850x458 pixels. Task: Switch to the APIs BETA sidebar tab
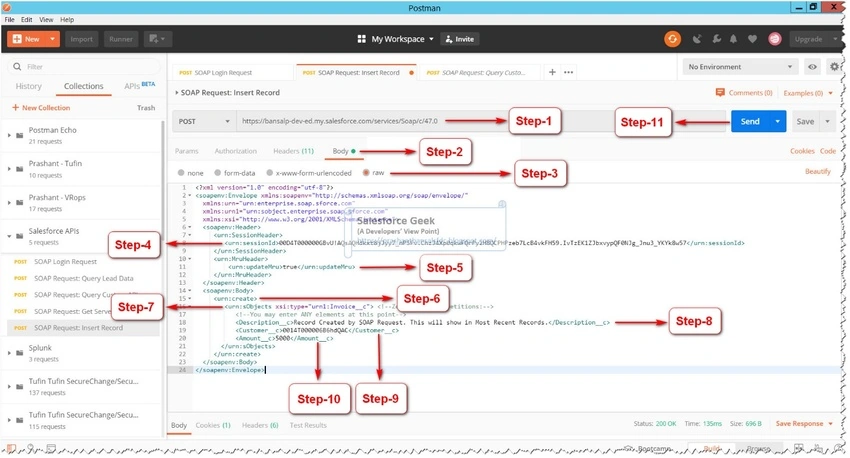(x=139, y=86)
